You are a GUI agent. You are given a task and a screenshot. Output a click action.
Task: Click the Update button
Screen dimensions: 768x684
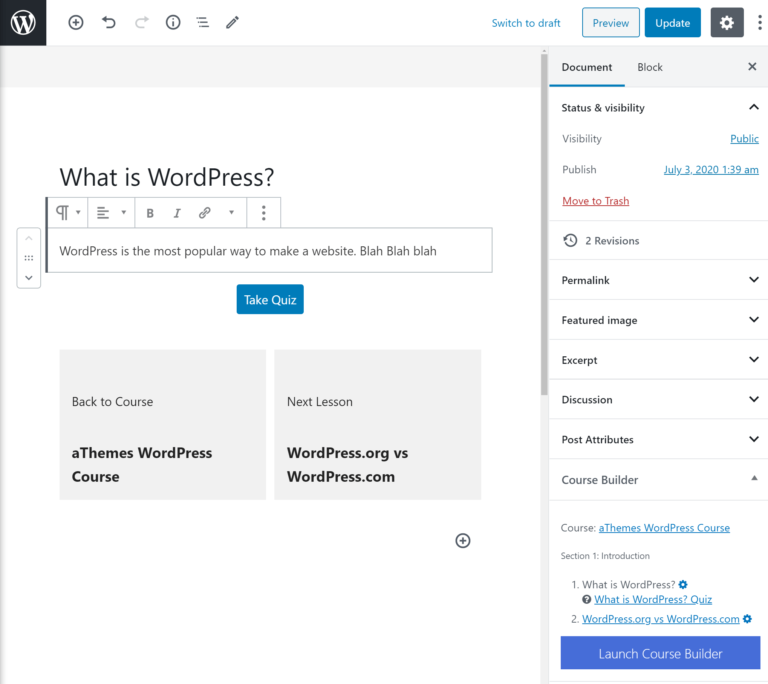pyautogui.click(x=672, y=23)
